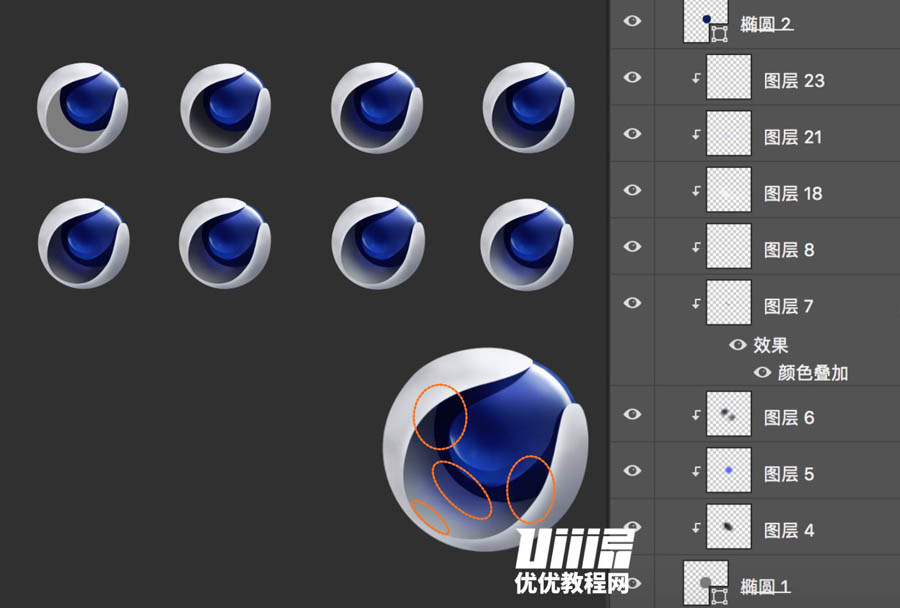The image size is (900, 608).
Task: Hide the 图层 18 layer
Action: [x=632, y=189]
